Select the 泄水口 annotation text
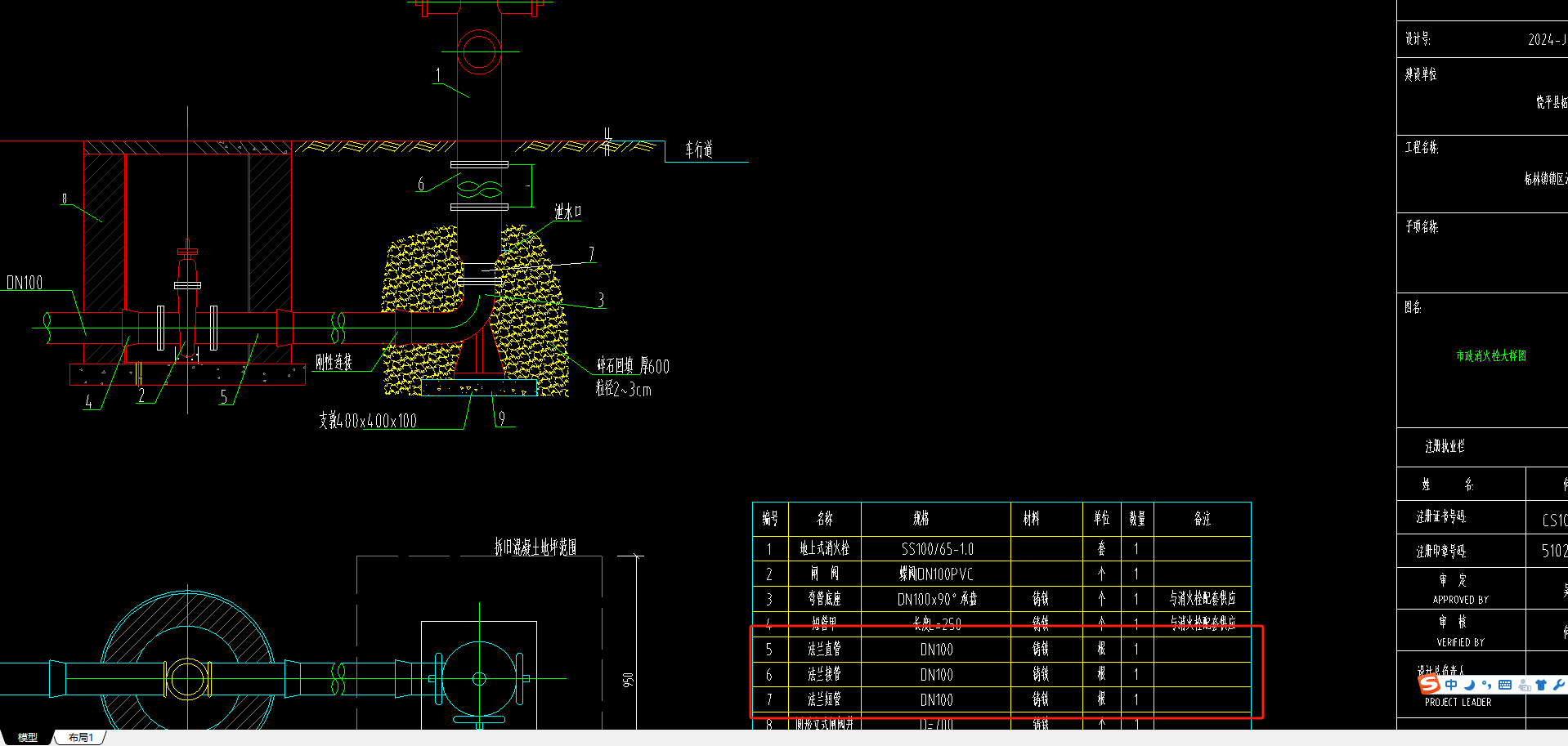The height and width of the screenshot is (746, 1568). [567, 212]
